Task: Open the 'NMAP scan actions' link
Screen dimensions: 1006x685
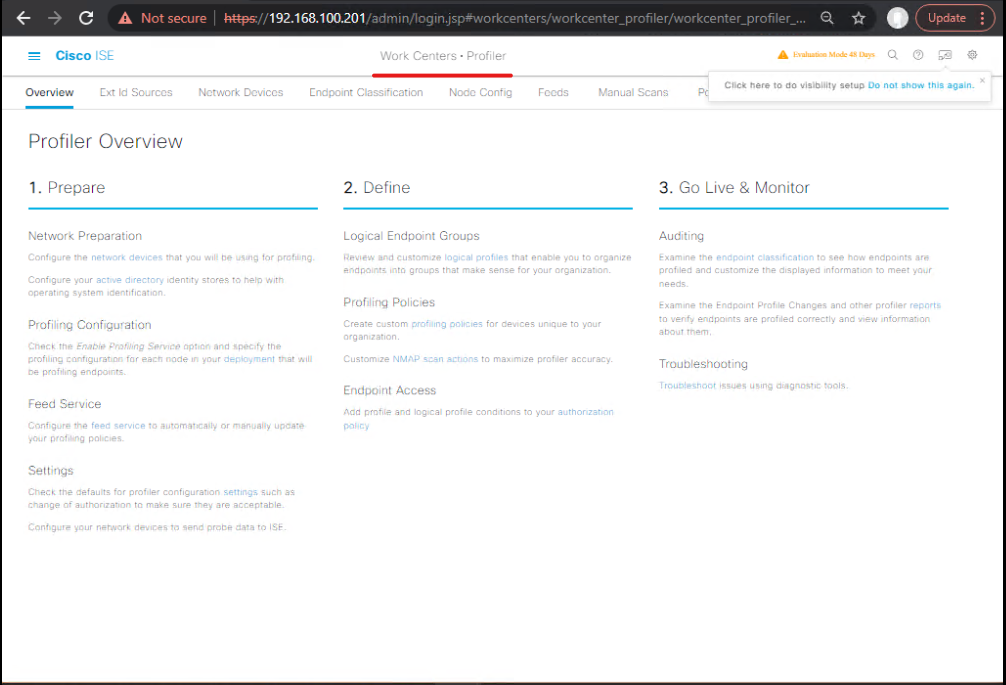Action: [x=435, y=359]
